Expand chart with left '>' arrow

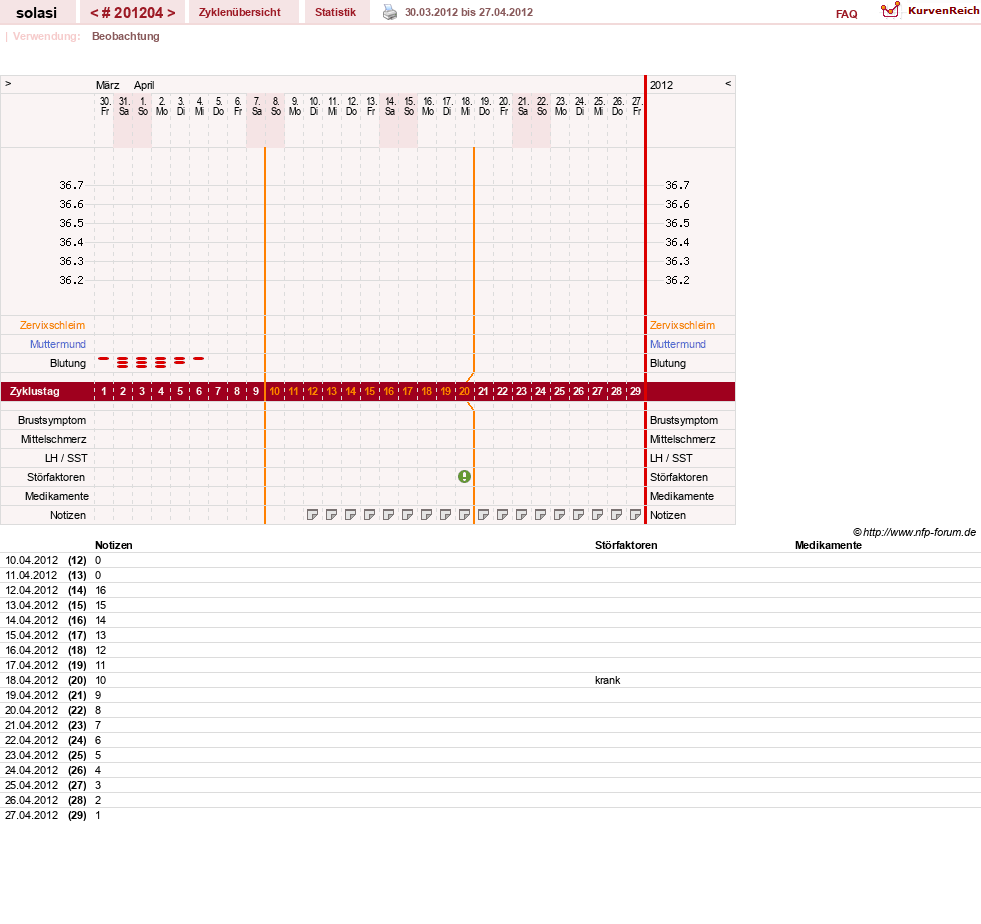[8, 83]
